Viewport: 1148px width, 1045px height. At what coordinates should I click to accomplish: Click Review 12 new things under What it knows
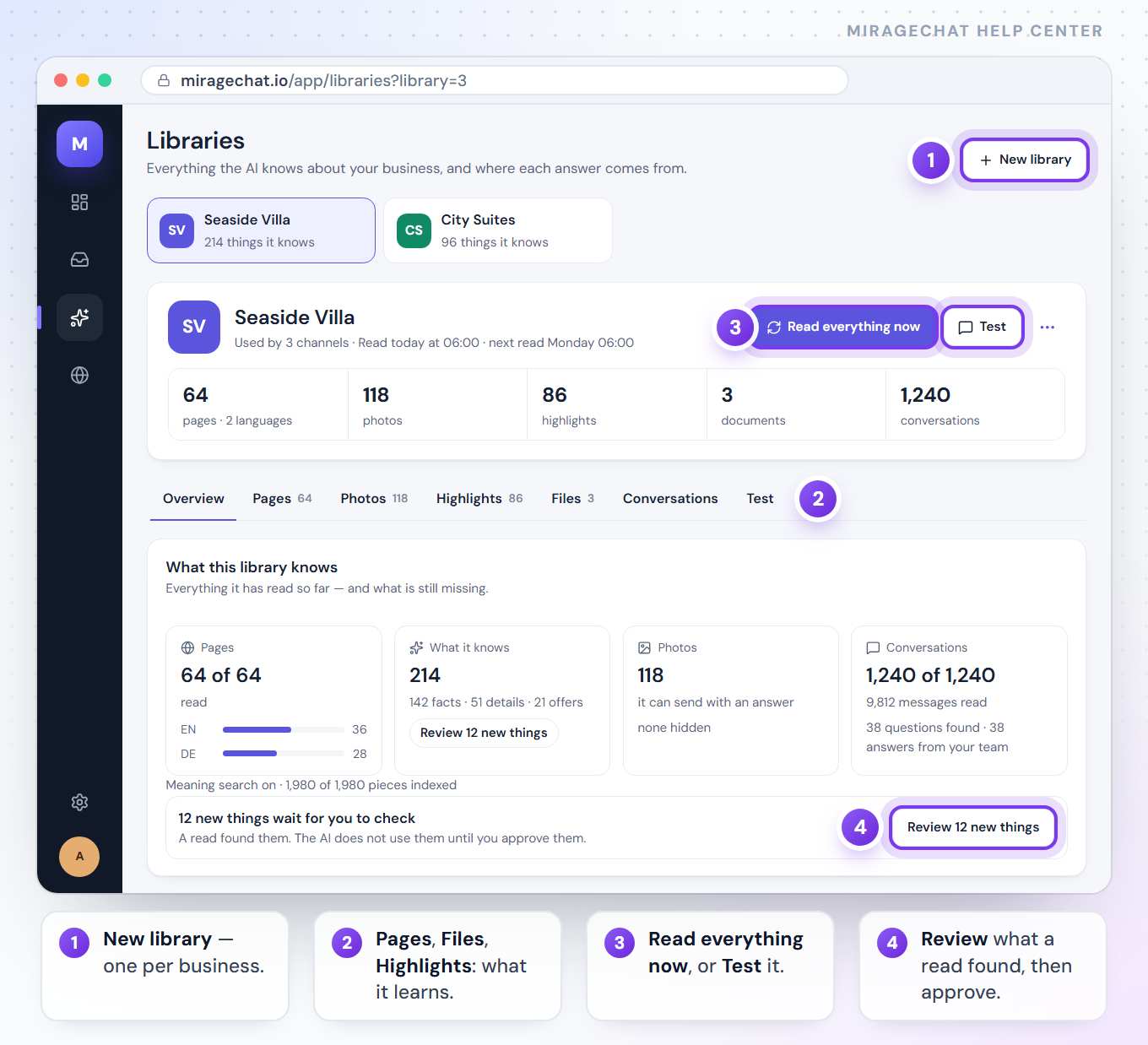point(484,733)
